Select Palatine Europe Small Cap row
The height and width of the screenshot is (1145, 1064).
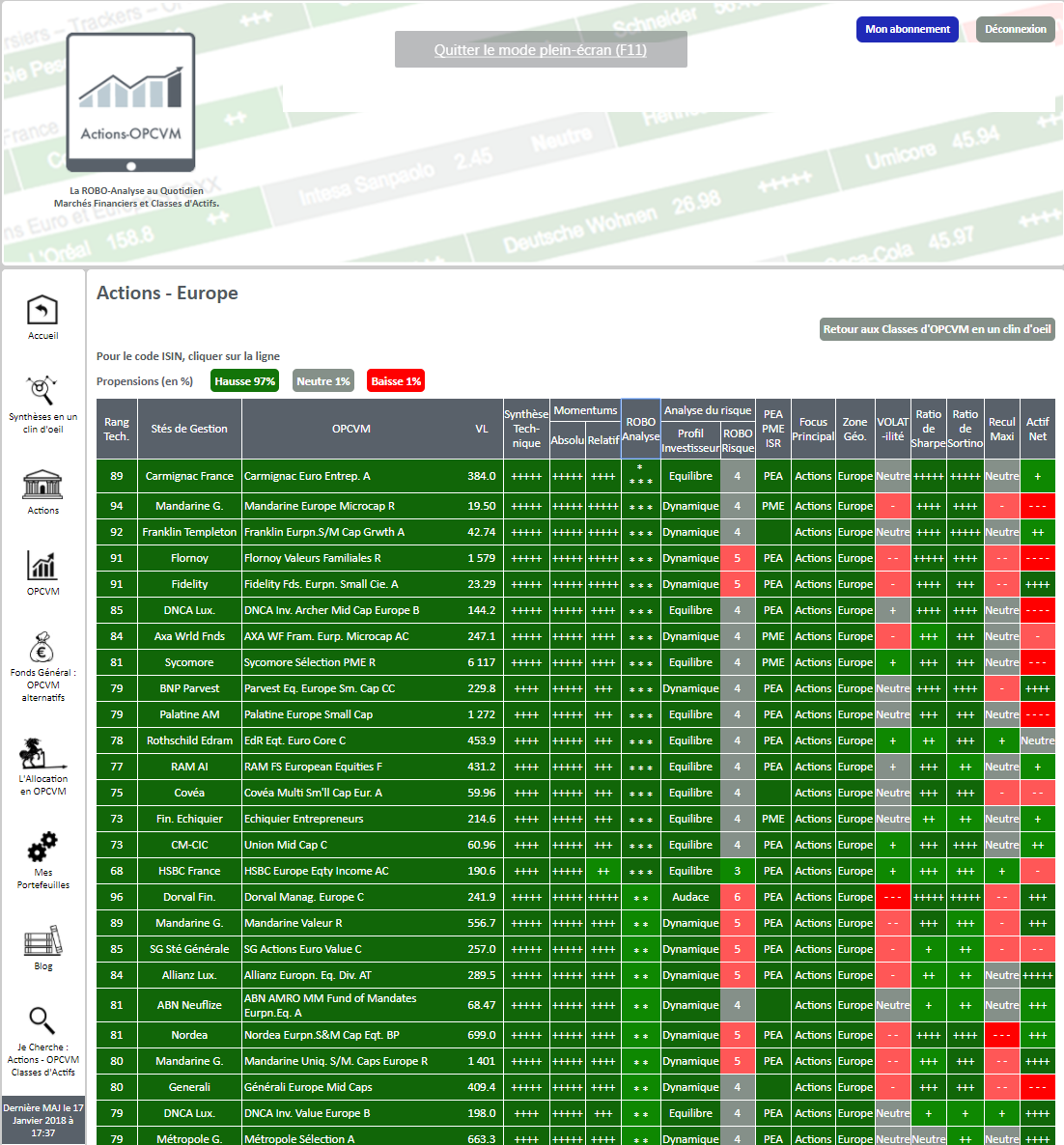(x=575, y=714)
